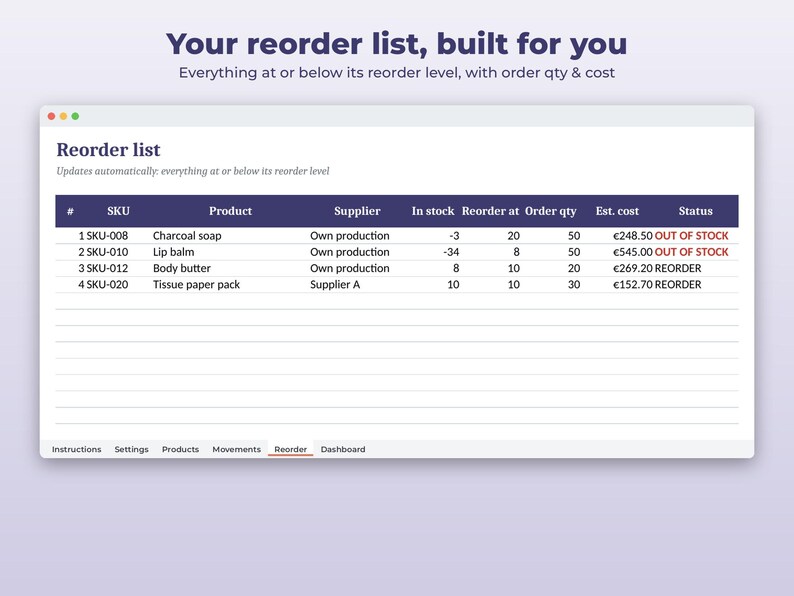Viewport: 794px width, 596px height.
Task: Select the -3 in stock value
Action: pos(454,235)
